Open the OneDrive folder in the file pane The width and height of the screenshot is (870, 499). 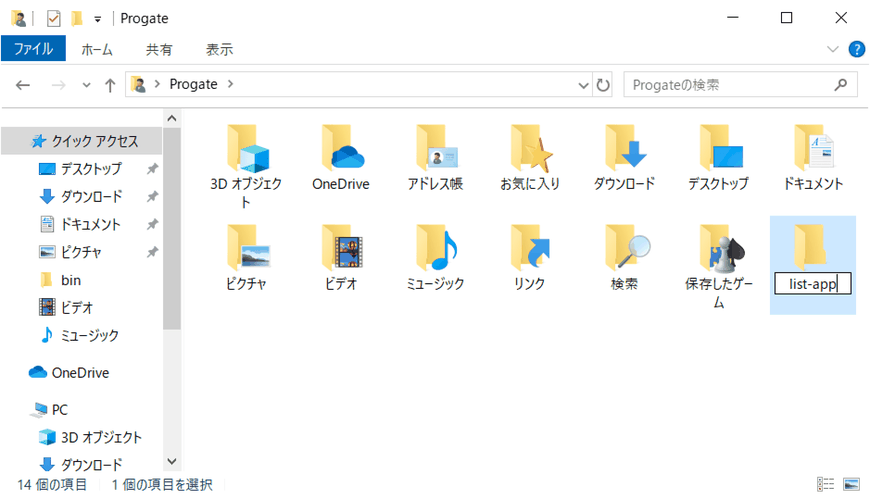pyautogui.click(x=341, y=149)
